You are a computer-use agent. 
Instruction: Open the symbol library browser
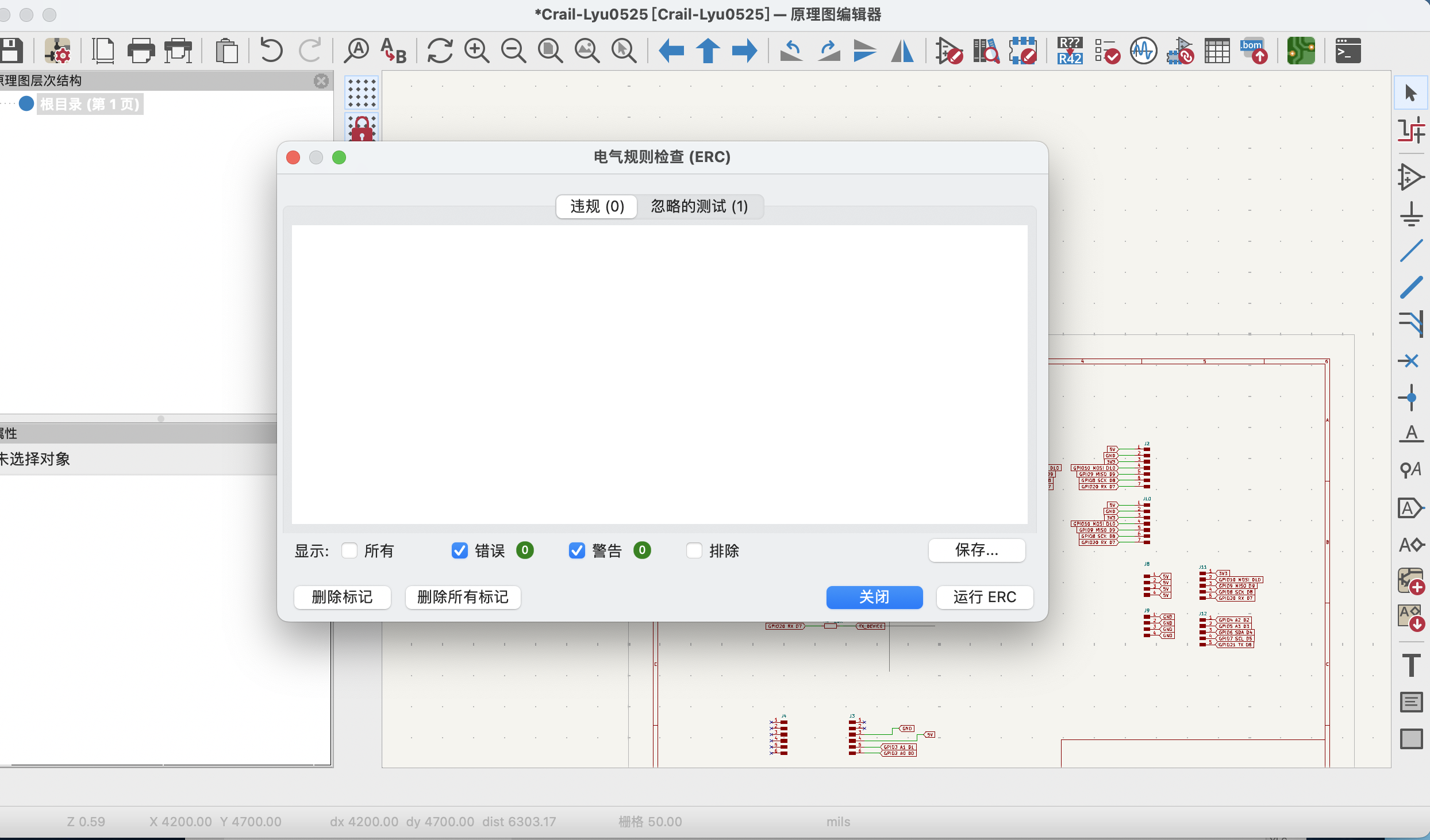coord(986,51)
